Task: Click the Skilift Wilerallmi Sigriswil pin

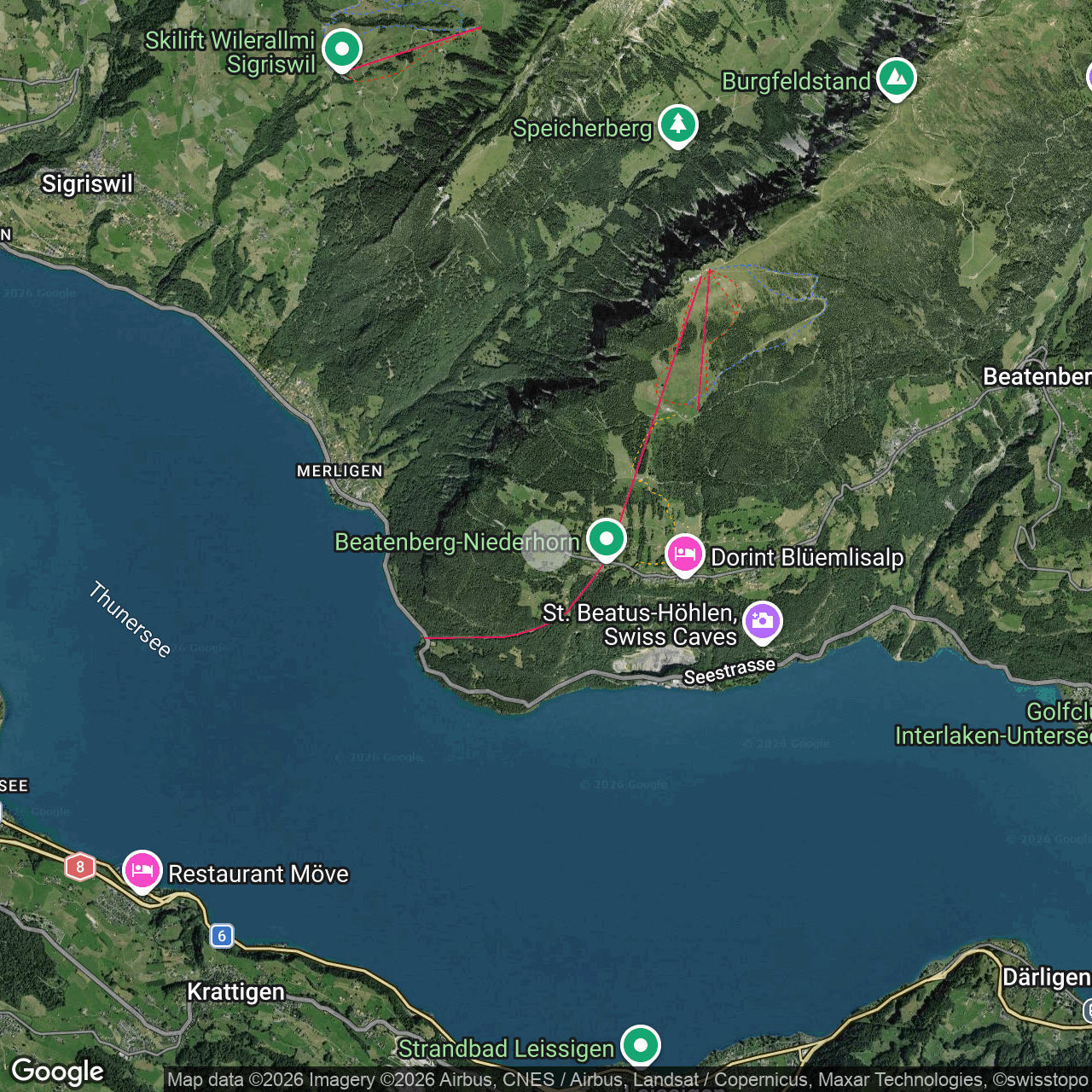Action: tap(341, 49)
